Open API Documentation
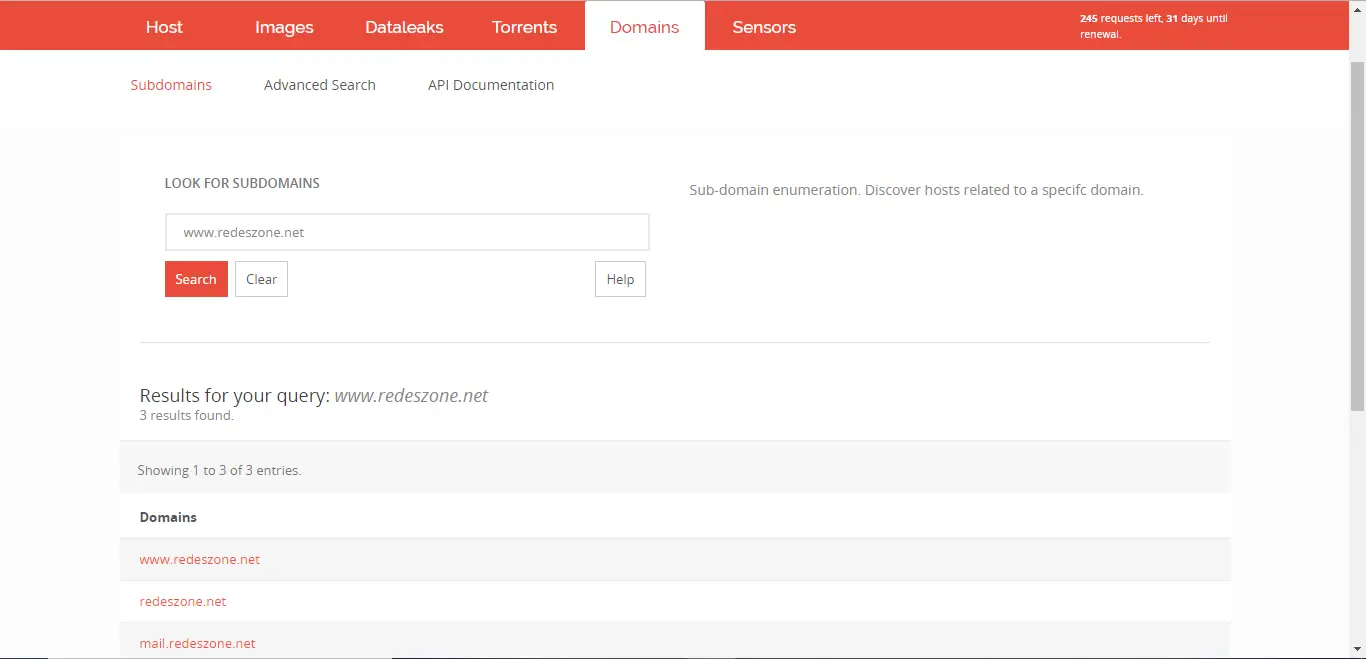This screenshot has width=1366, height=659. (491, 85)
